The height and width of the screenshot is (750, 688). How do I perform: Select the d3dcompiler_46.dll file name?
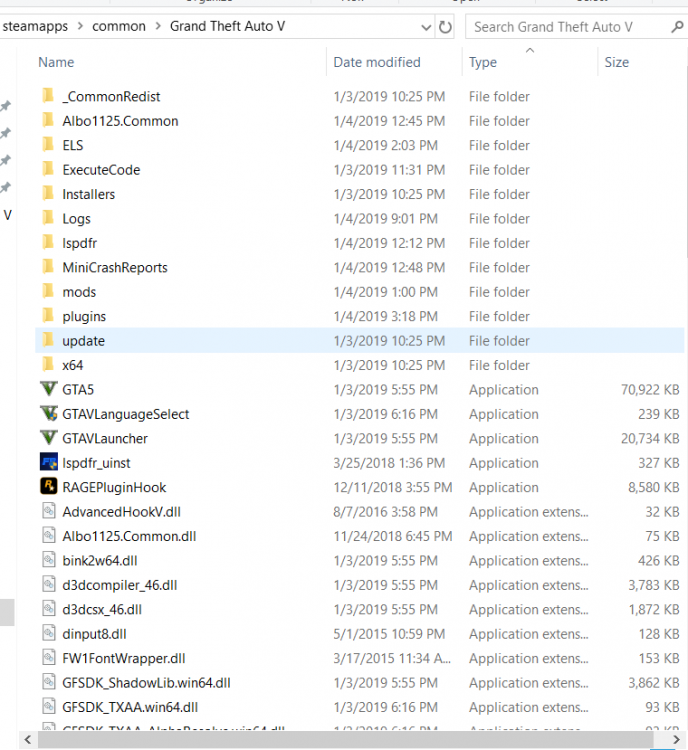pyautogui.click(x=120, y=585)
